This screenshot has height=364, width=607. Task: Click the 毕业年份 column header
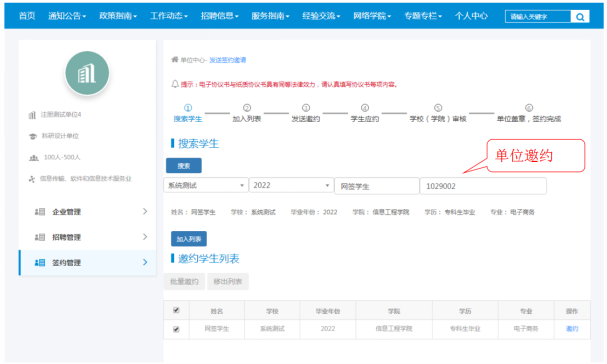[x=328, y=311]
